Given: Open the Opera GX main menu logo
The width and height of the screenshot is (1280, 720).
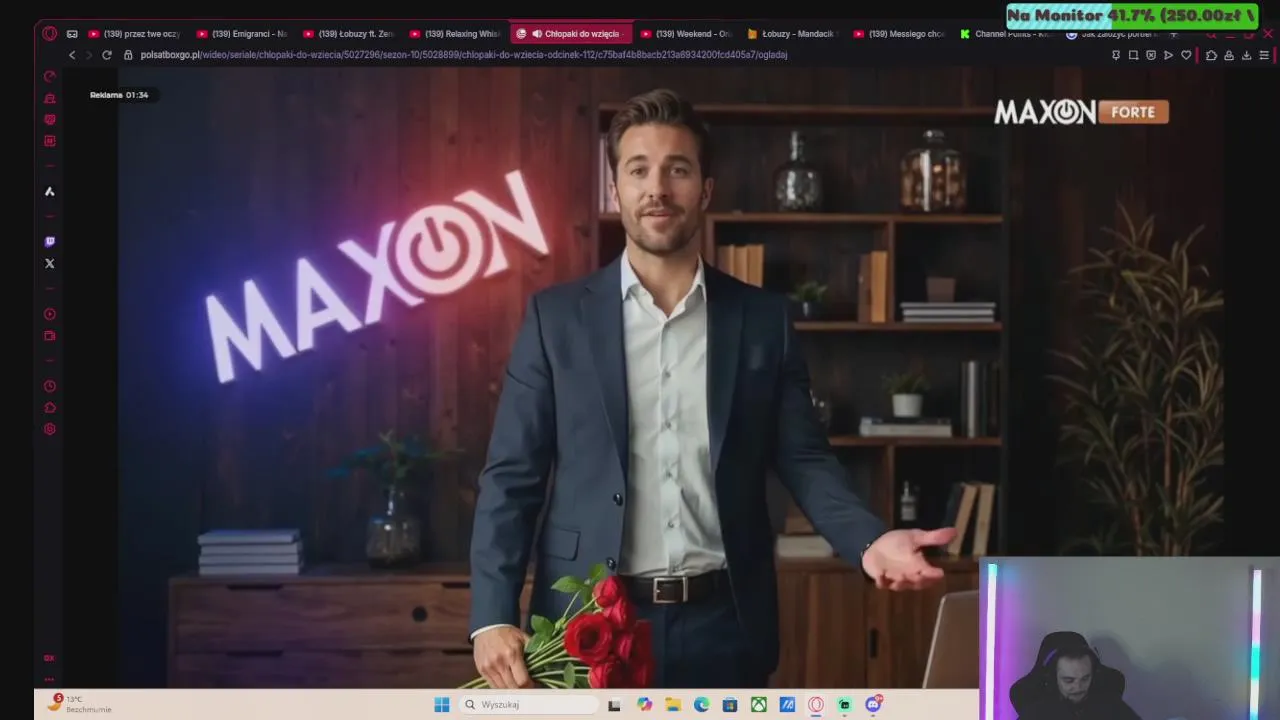Looking at the screenshot, I should tap(49, 33).
